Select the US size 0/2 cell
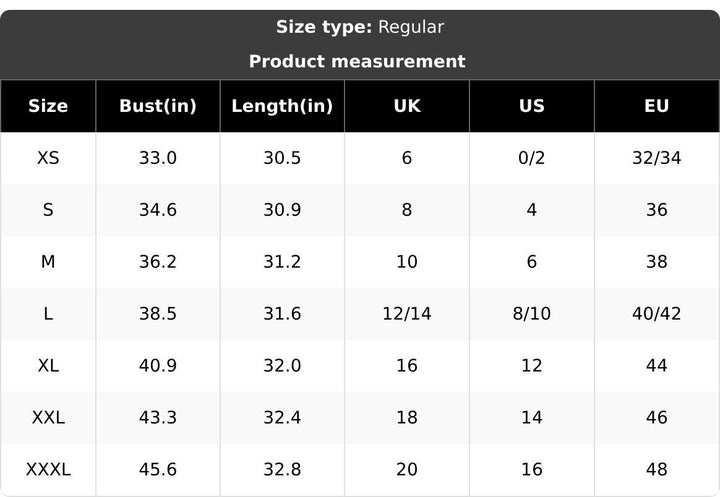The image size is (720, 497). [x=532, y=158]
